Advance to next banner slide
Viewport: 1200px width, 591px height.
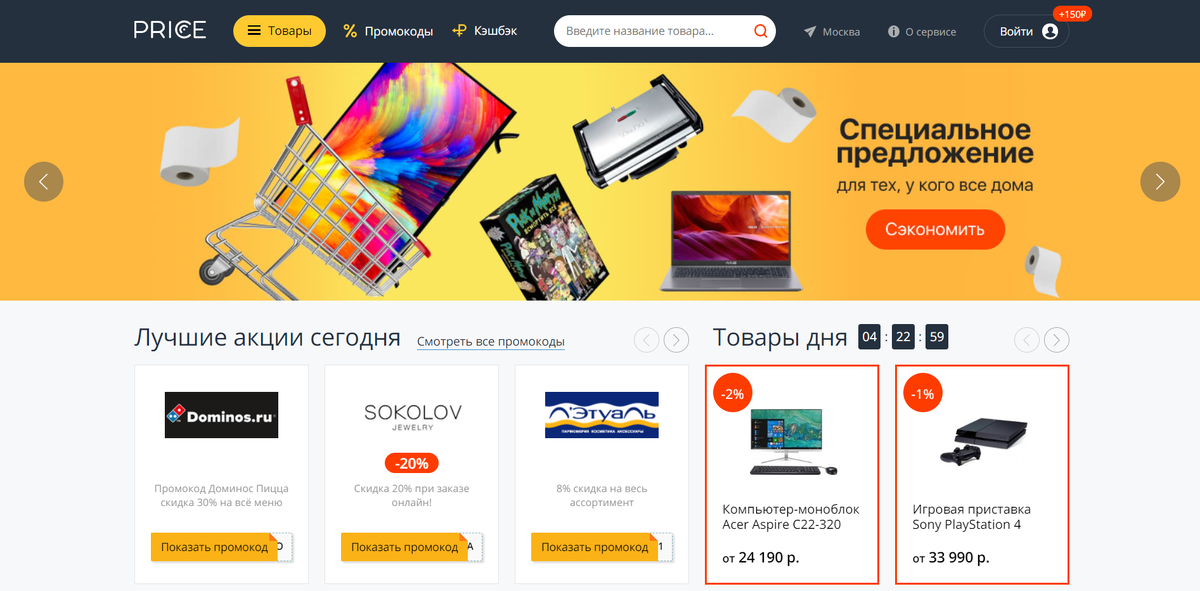(x=1160, y=181)
